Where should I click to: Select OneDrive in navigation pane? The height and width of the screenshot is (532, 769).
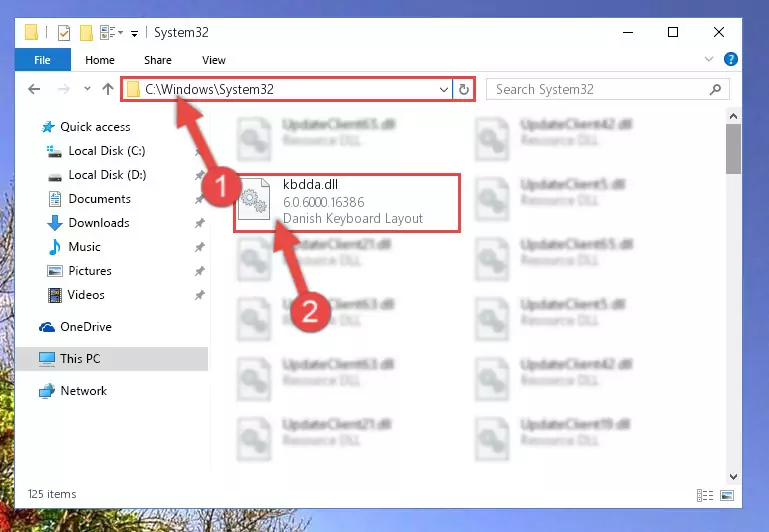coord(86,327)
